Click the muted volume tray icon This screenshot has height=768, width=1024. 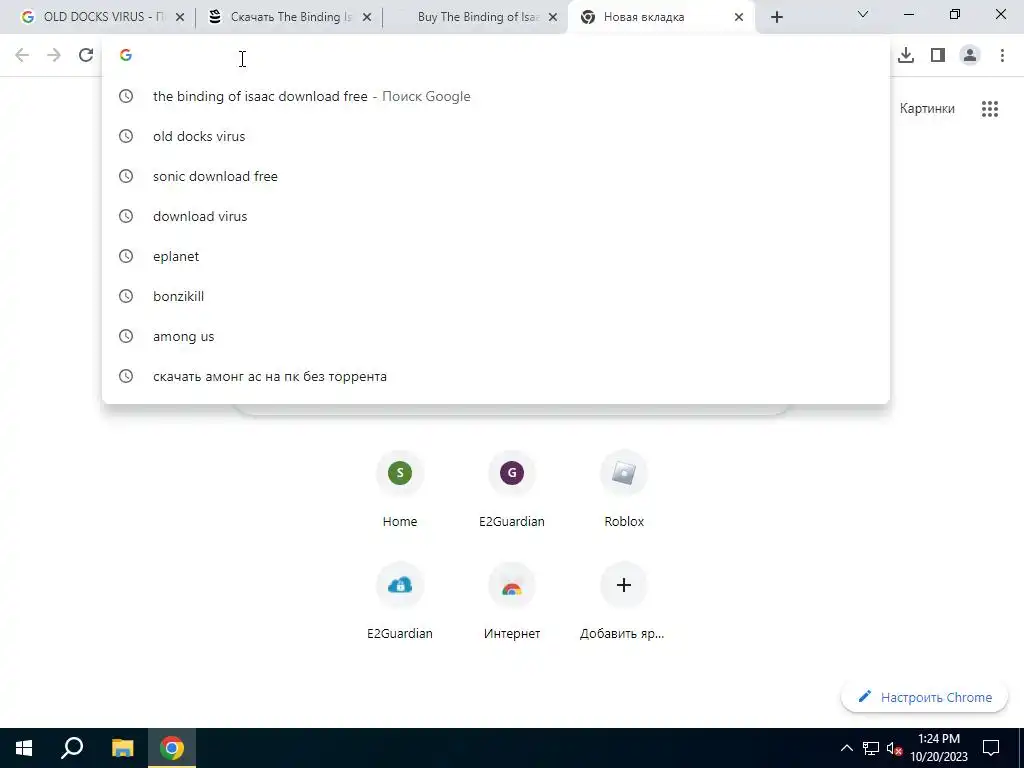[894, 748]
